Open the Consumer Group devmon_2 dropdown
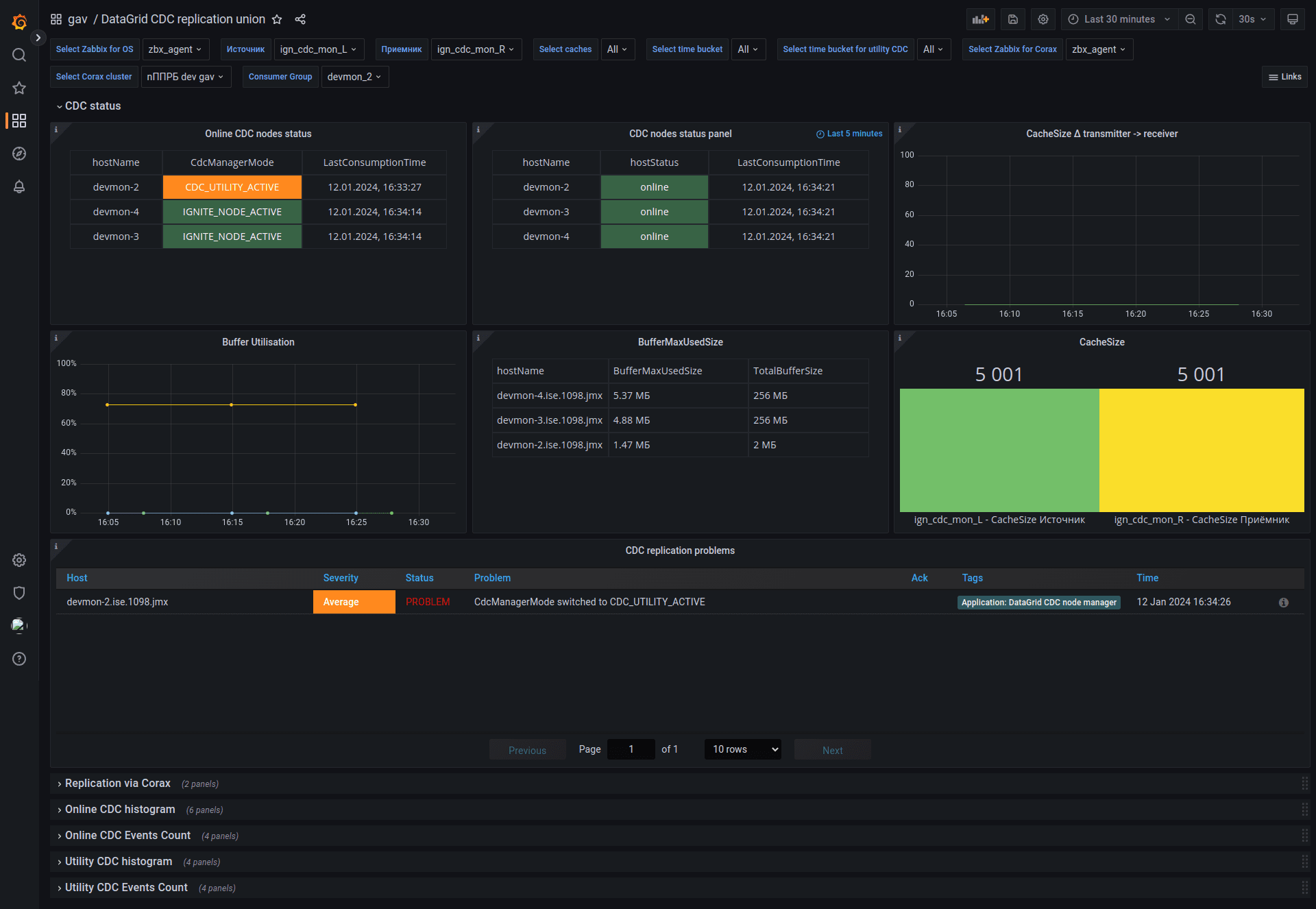The image size is (1316, 909). (354, 77)
